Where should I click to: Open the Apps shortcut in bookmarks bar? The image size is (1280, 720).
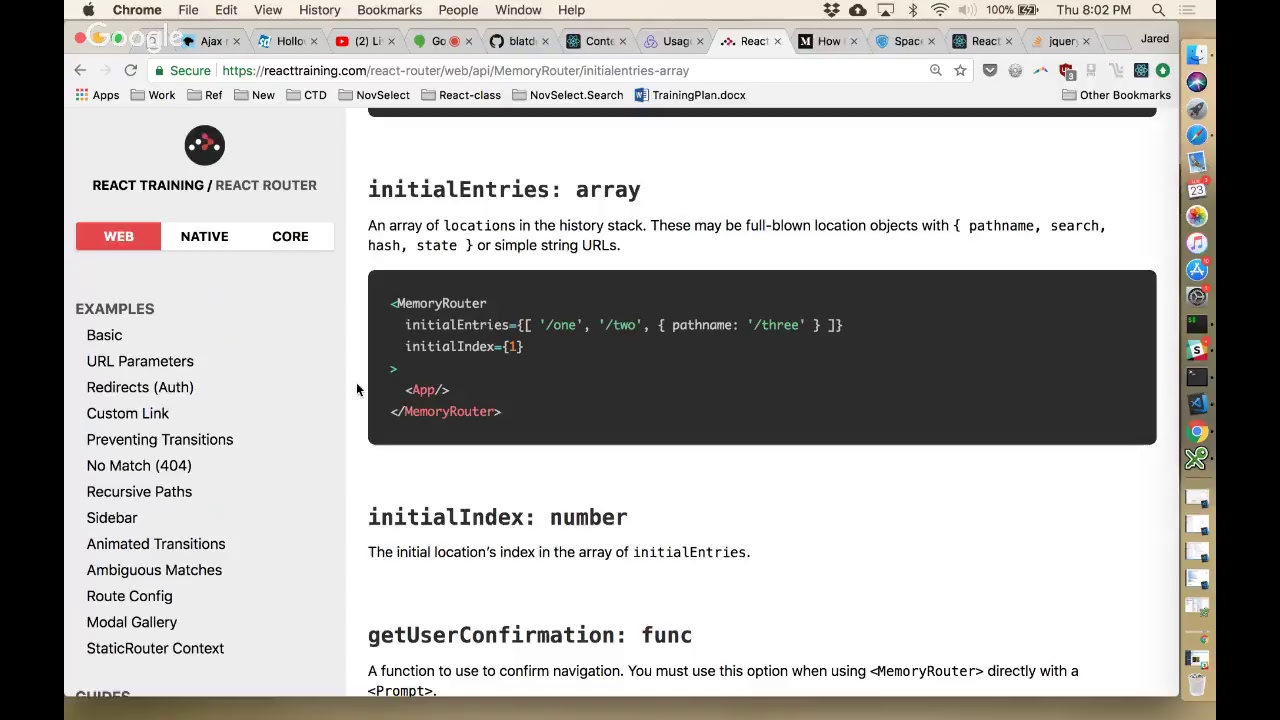point(97,95)
